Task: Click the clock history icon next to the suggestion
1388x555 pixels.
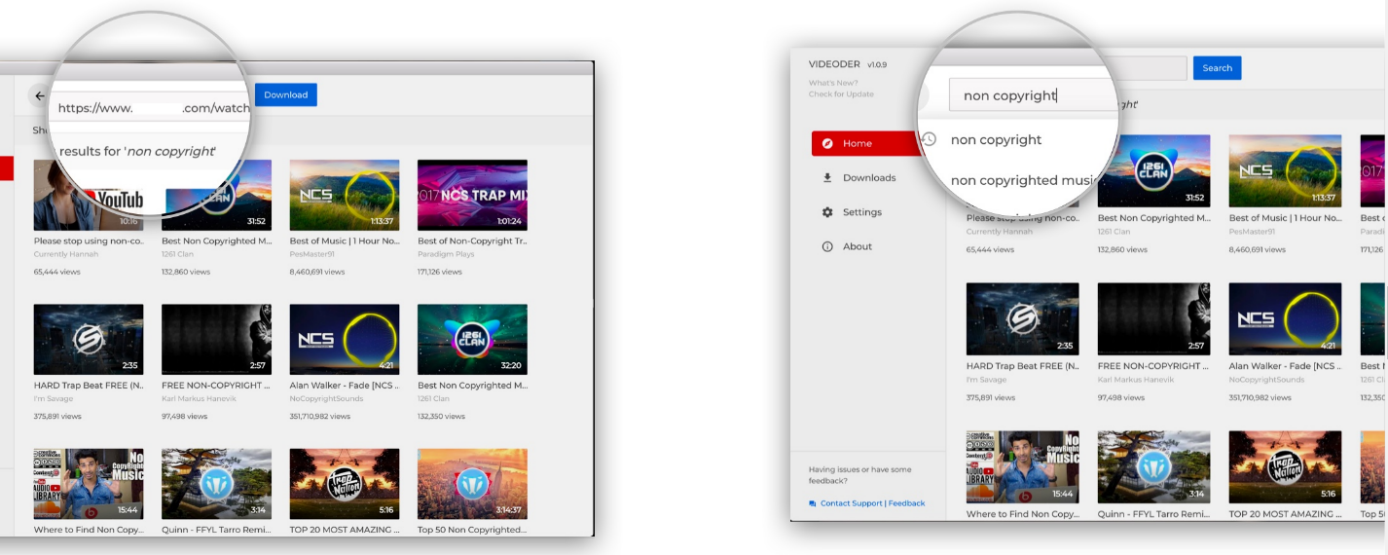Action: [x=929, y=139]
